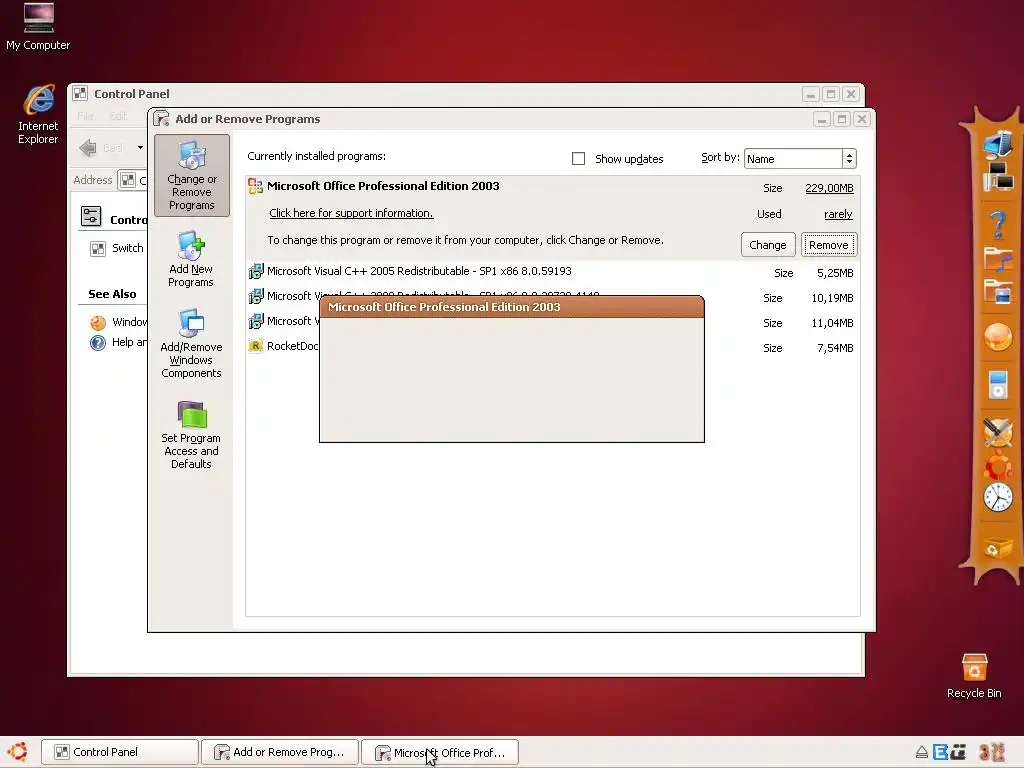
Task: Click the Remove button for Microsoft Office
Action: click(829, 245)
